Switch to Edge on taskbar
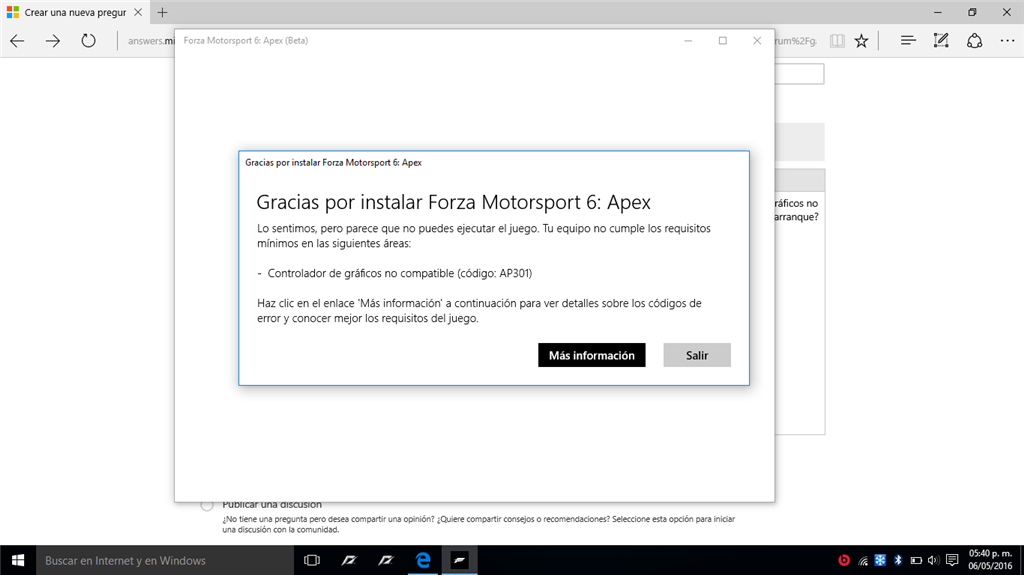Viewport: 1024px width, 575px height. [423, 560]
